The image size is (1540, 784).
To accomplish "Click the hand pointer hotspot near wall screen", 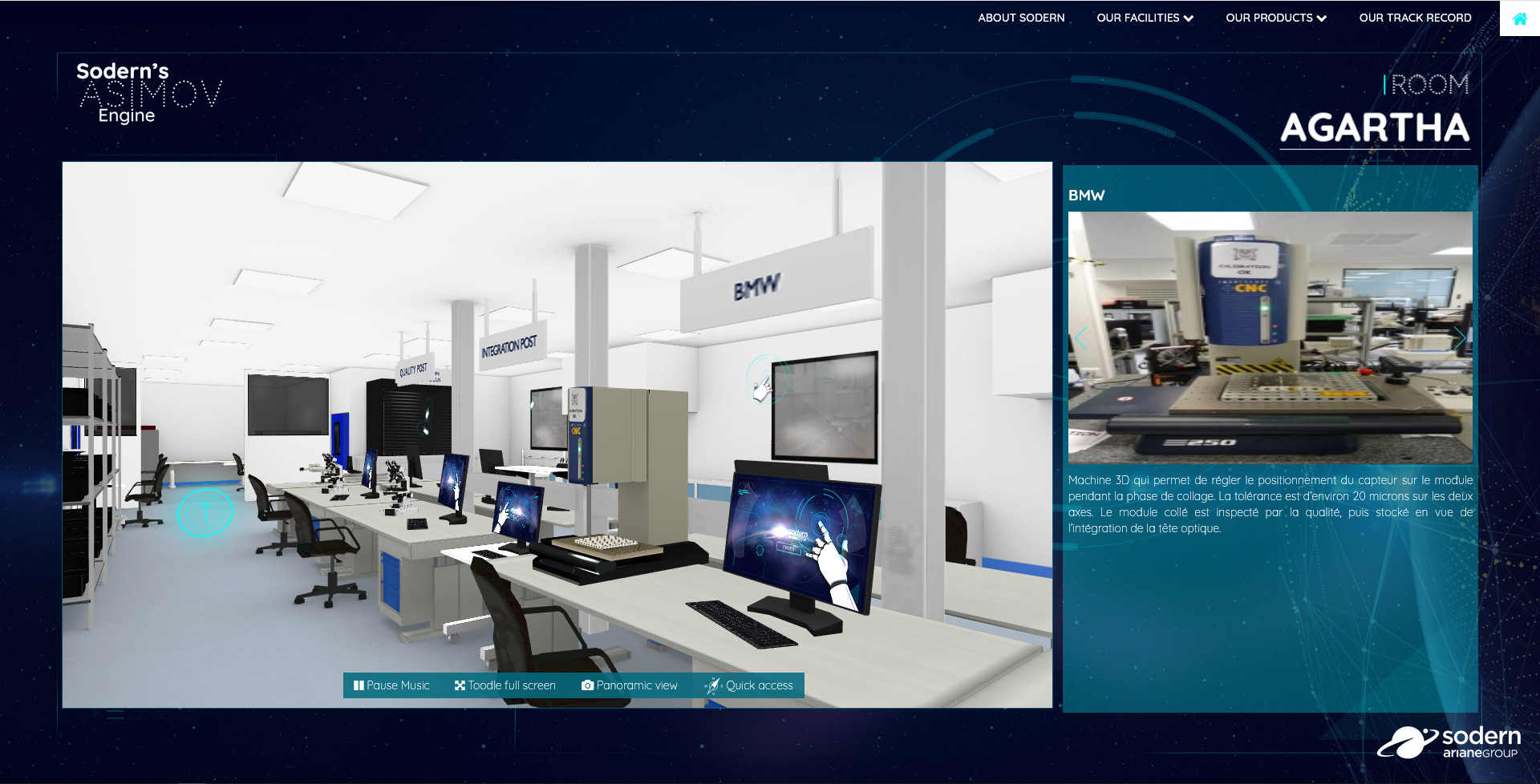I will (764, 382).
